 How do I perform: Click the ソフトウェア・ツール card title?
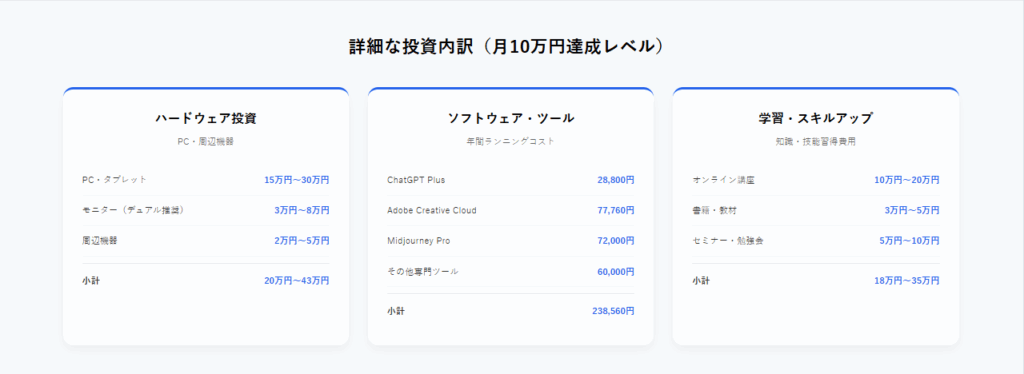(510, 118)
